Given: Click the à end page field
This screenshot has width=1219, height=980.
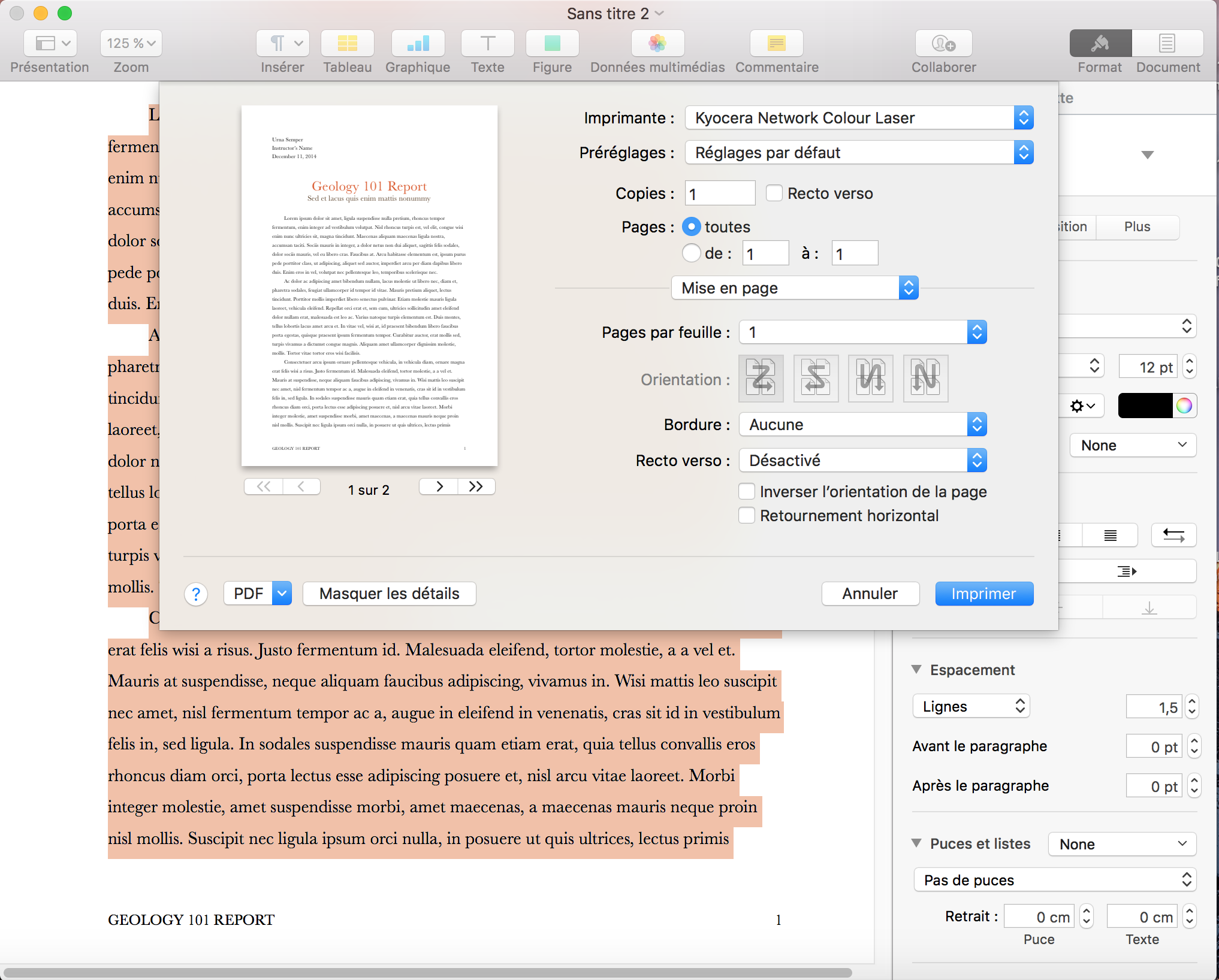Looking at the screenshot, I should point(855,253).
